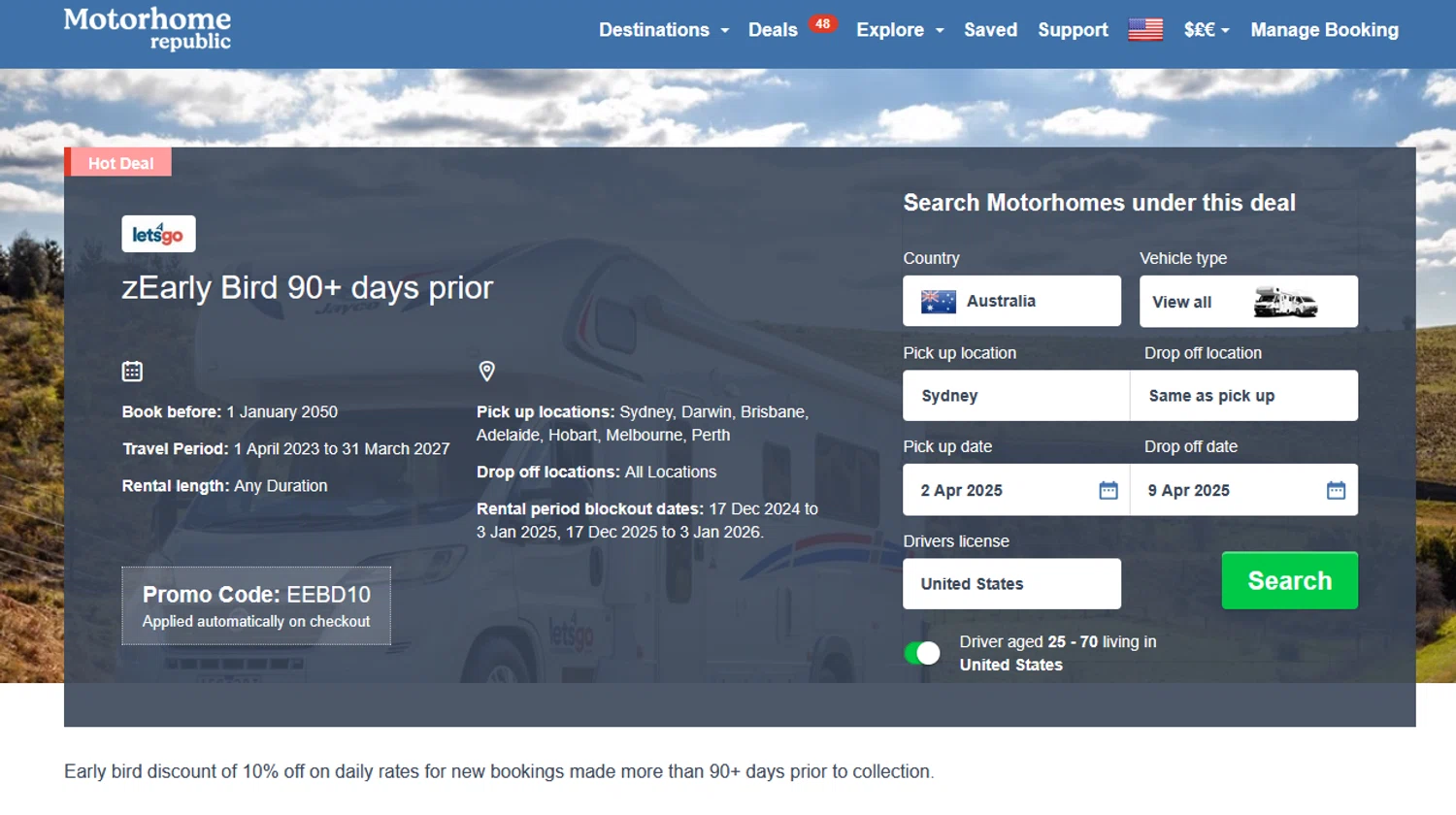The height and width of the screenshot is (815, 1456).
Task: Open the Country dropdown showing Australia
Action: pyautogui.click(x=1011, y=301)
